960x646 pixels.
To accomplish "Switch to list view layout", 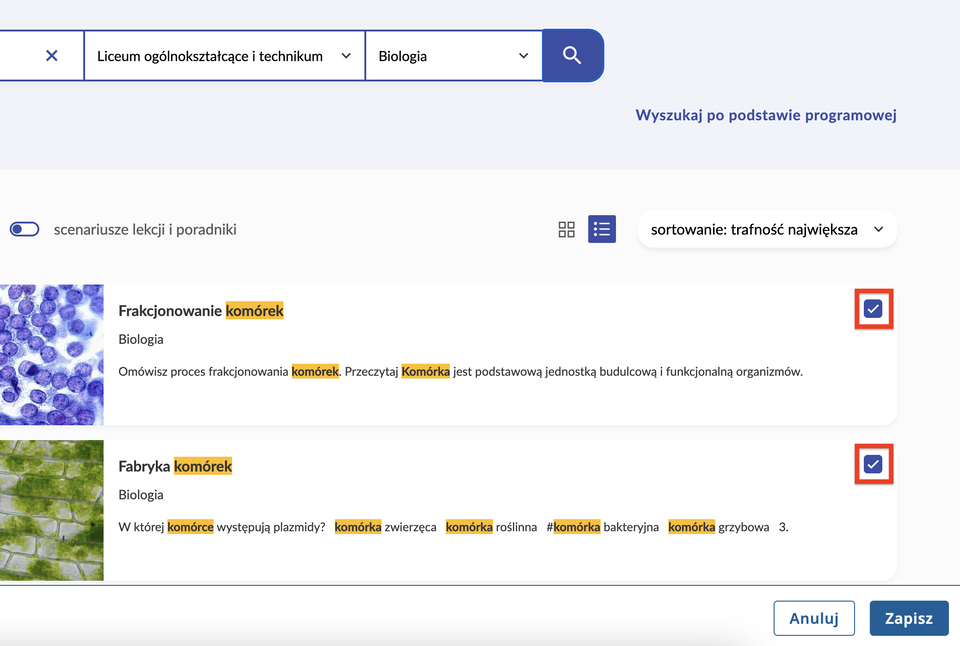I will (x=602, y=230).
